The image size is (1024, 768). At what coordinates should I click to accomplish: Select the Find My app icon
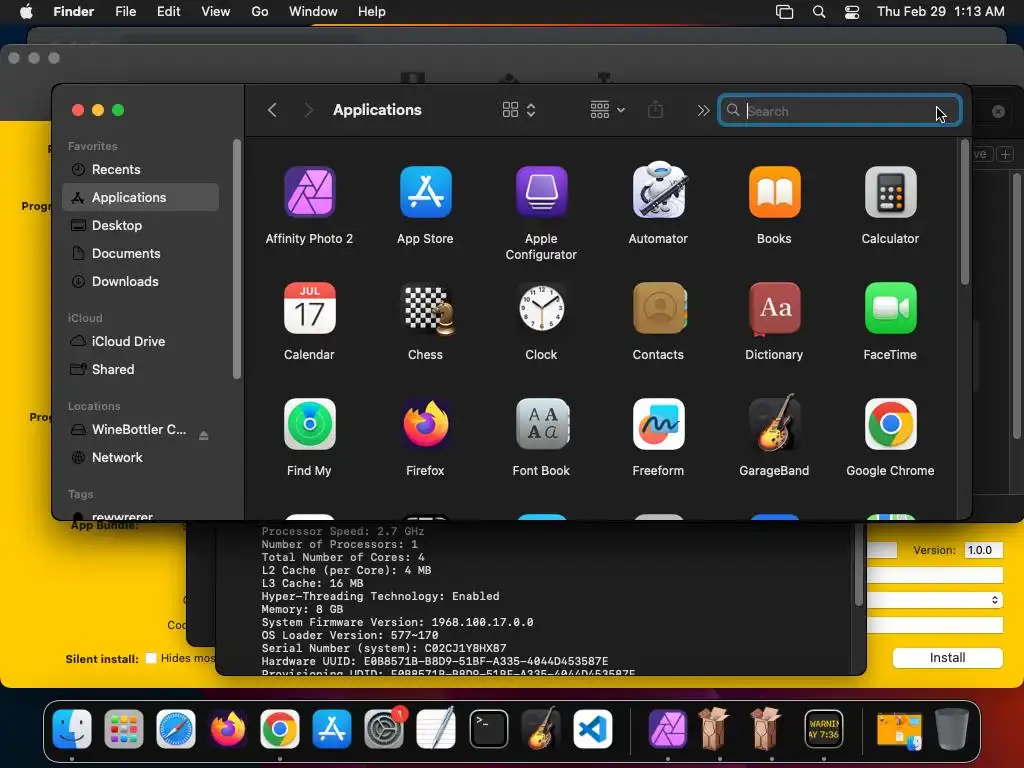tap(310, 424)
